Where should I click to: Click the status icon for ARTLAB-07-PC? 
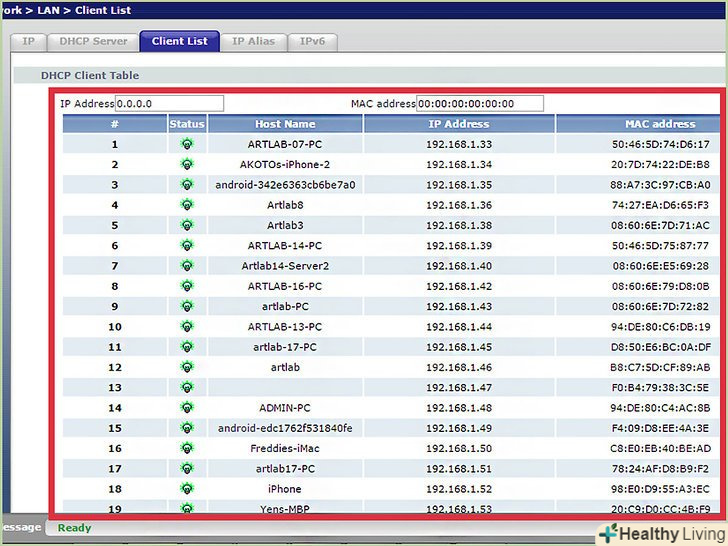[186, 144]
